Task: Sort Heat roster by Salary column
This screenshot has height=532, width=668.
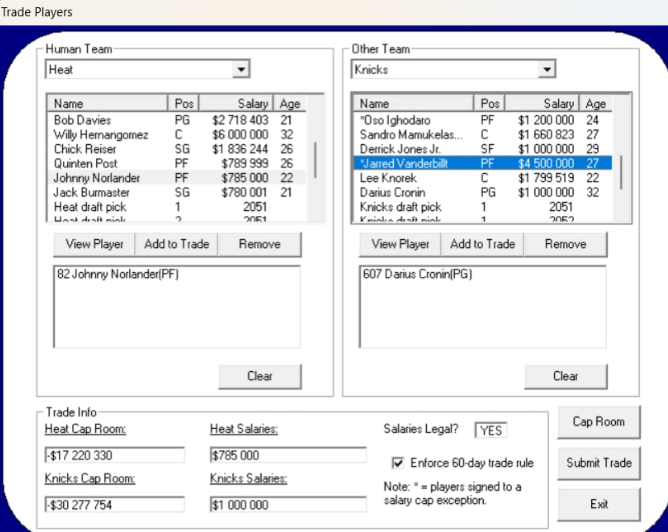Action: pyautogui.click(x=236, y=104)
